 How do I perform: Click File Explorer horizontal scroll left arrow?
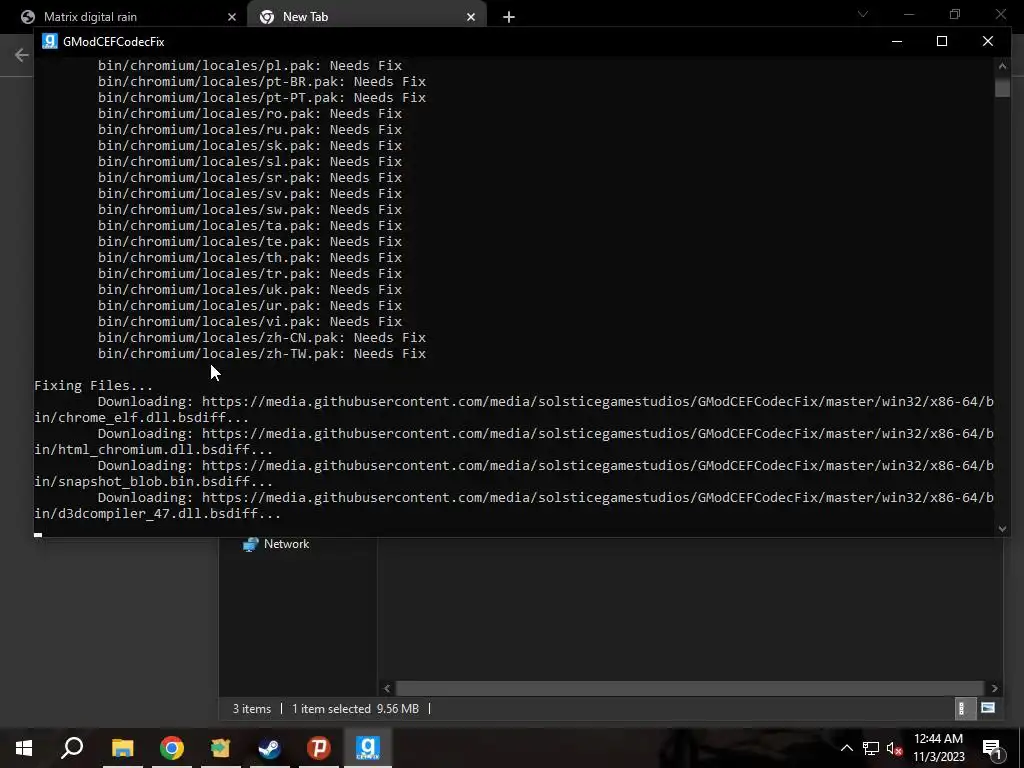pos(387,688)
